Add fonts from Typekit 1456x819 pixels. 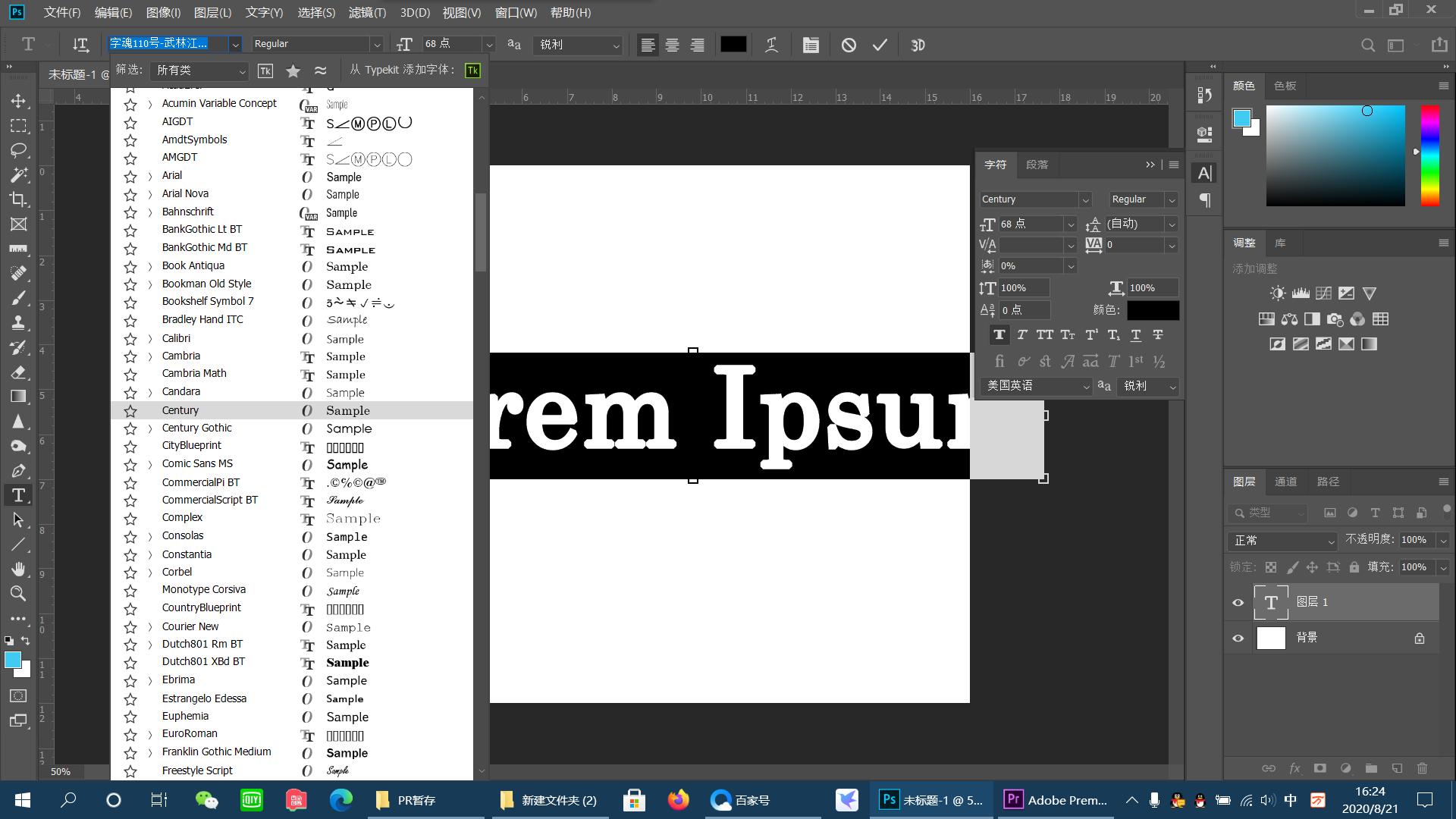472,70
